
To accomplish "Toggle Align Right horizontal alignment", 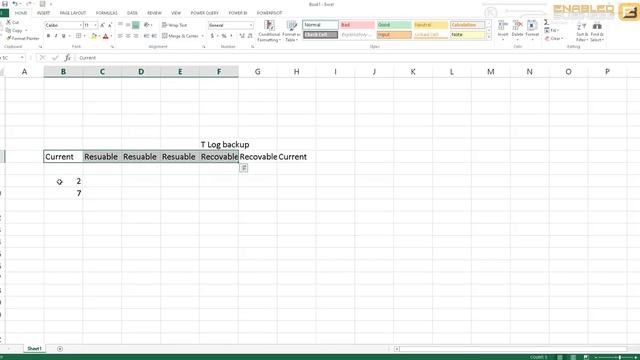I will [136, 36].
